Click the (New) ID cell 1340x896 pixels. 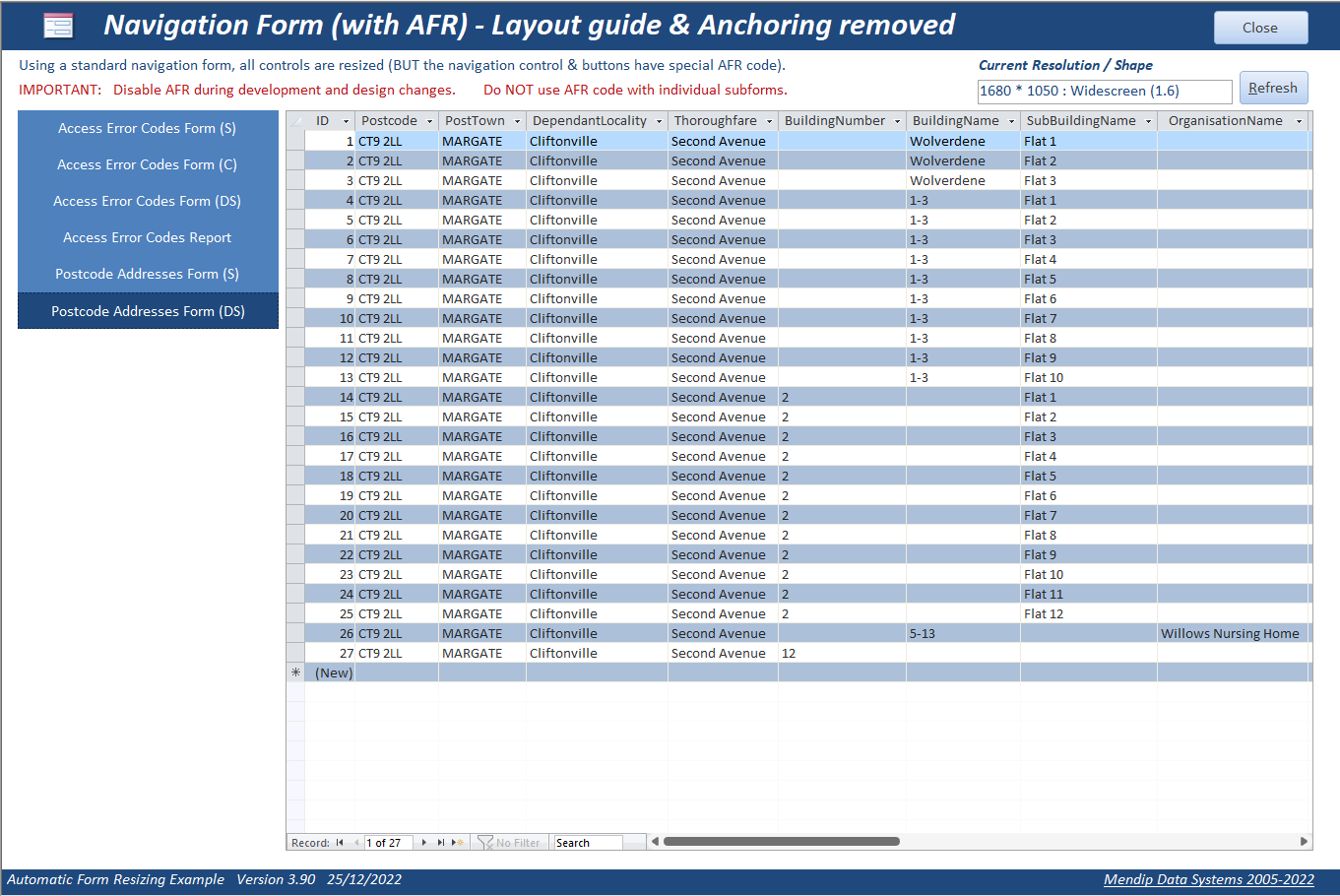(x=330, y=672)
